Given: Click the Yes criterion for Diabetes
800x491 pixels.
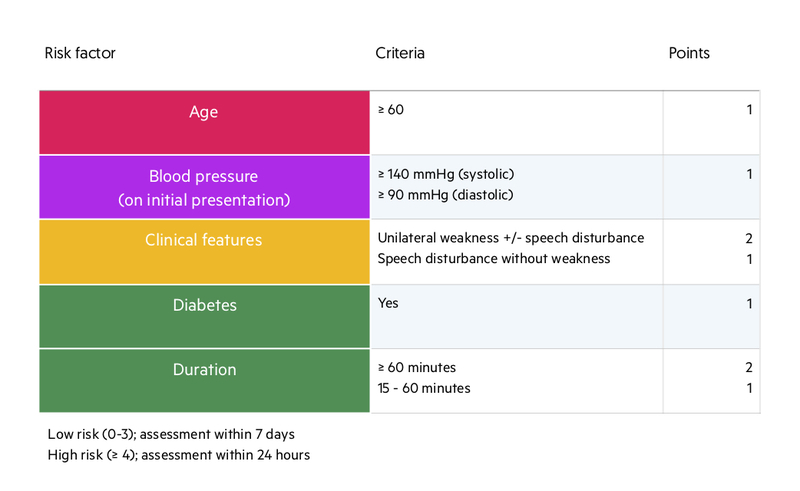Looking at the screenshot, I should click(388, 303).
